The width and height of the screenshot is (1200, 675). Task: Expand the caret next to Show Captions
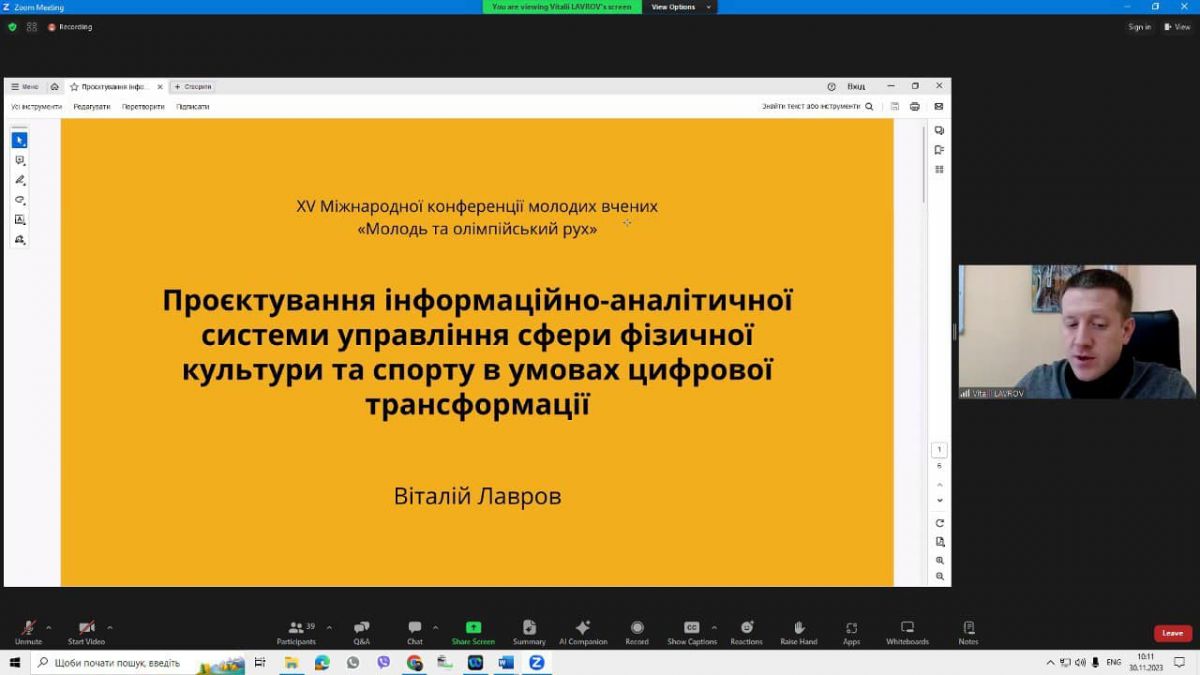[714, 628]
